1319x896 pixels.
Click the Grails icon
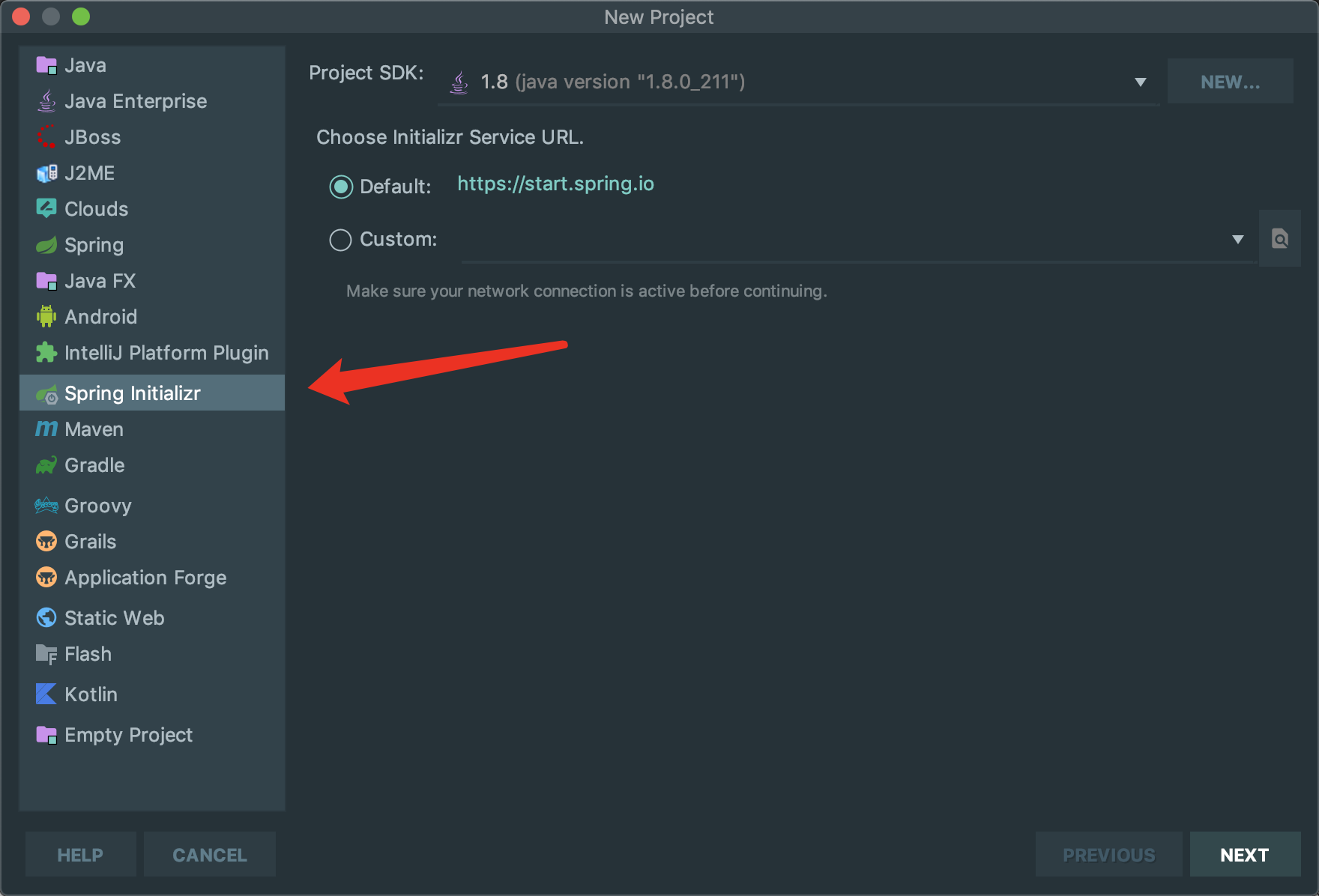tap(46, 542)
